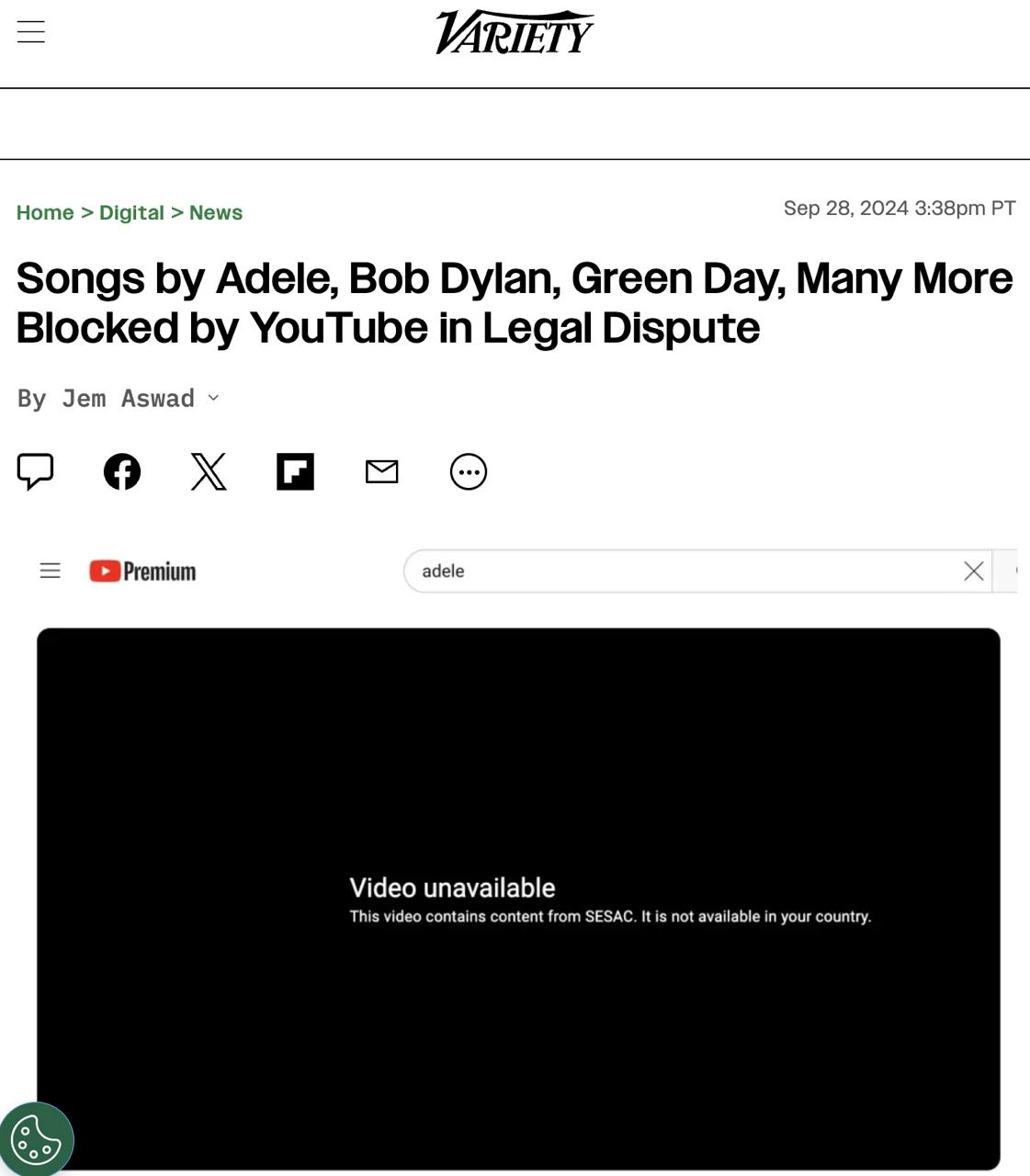
Task: Open the News breadcrumb section
Action: [x=216, y=213]
